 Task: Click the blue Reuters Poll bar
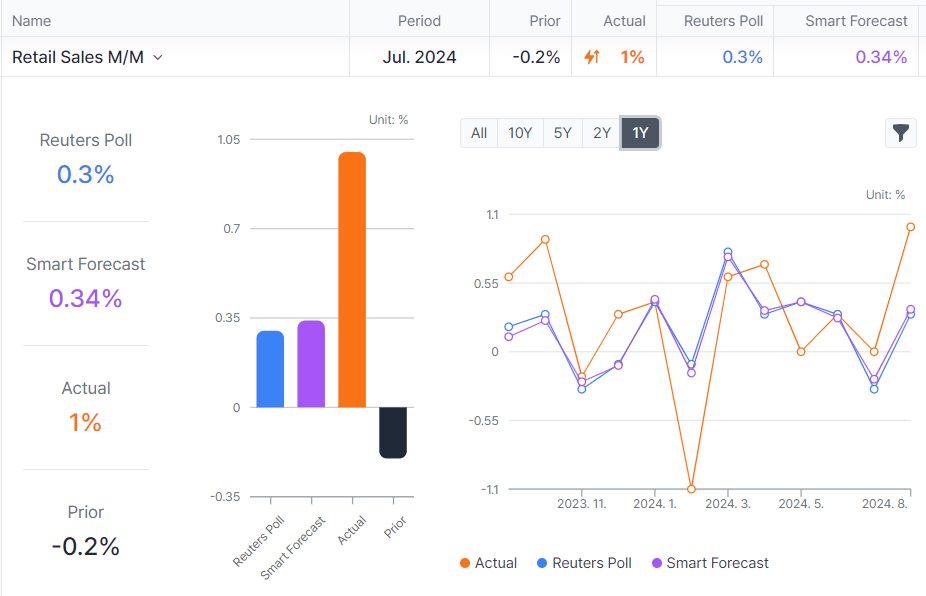(270, 369)
